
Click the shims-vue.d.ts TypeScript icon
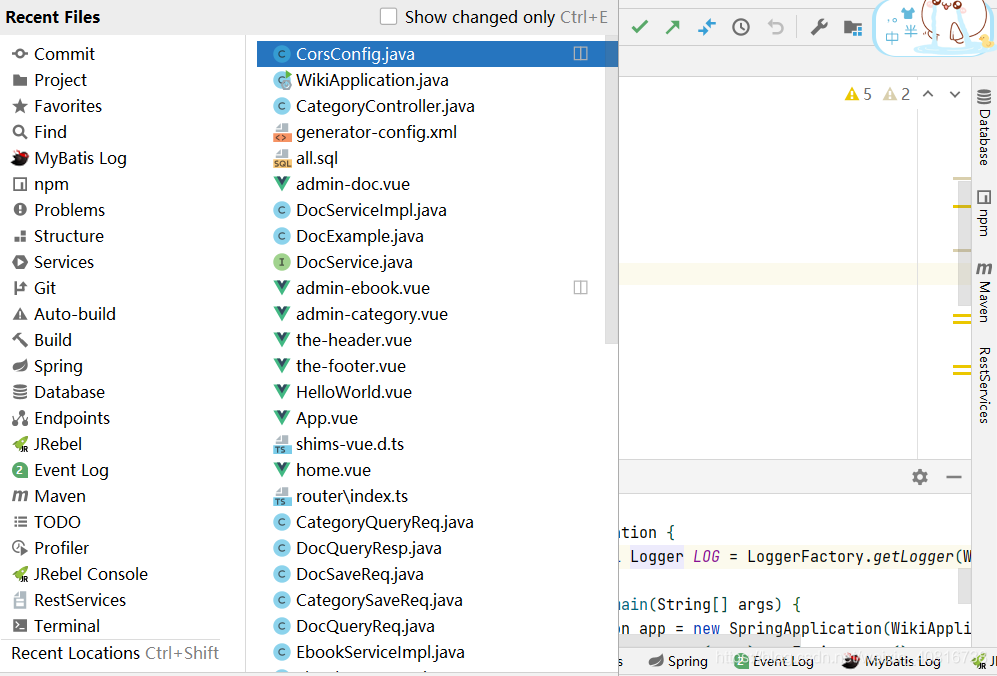click(x=282, y=445)
